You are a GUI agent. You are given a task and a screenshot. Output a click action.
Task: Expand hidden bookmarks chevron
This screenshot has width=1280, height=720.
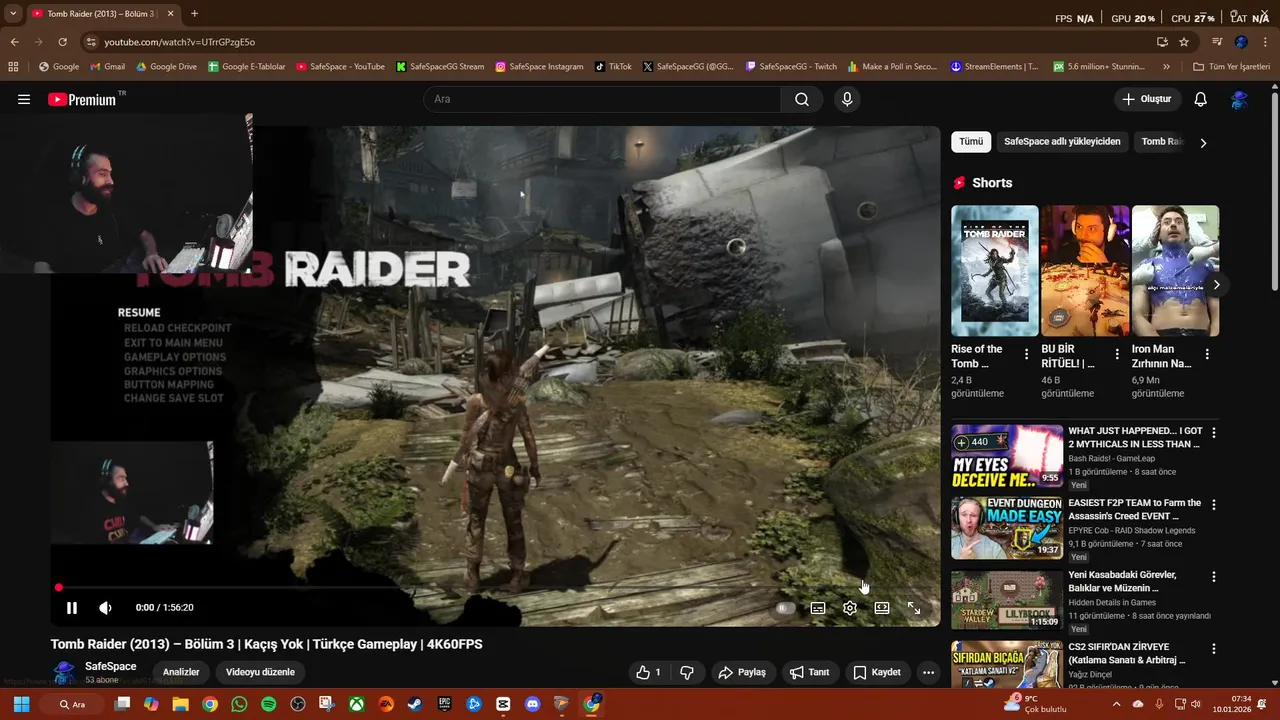tap(1166, 67)
